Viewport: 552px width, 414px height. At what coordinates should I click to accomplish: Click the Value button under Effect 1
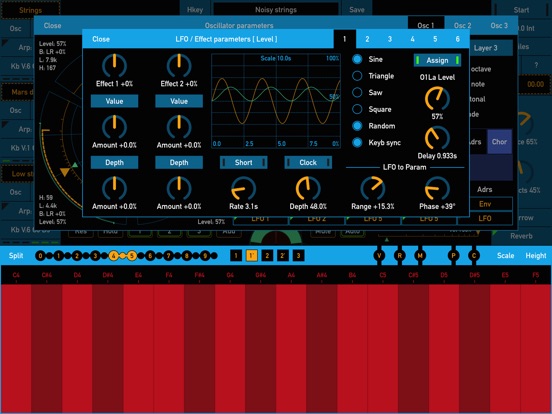[114, 101]
